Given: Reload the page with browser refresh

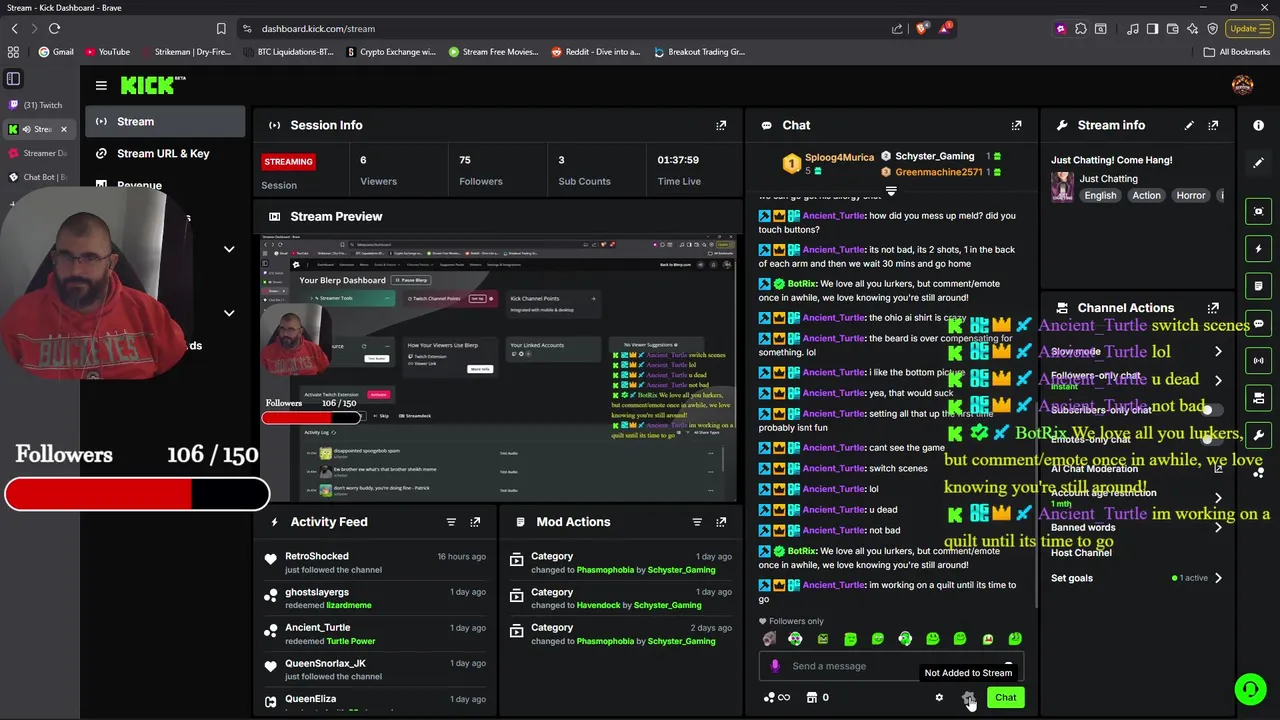Looking at the screenshot, I should (54, 29).
